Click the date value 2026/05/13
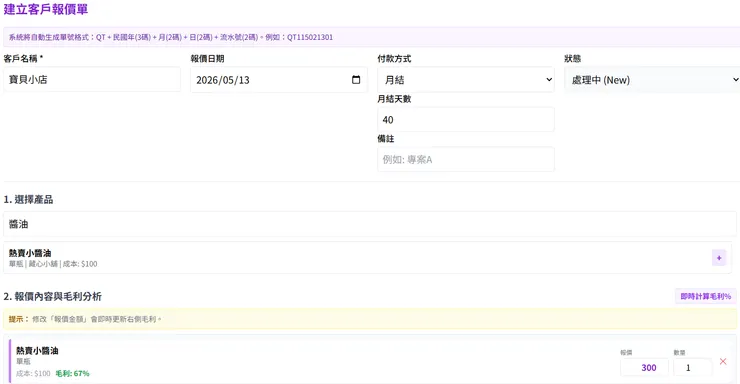 [223, 80]
